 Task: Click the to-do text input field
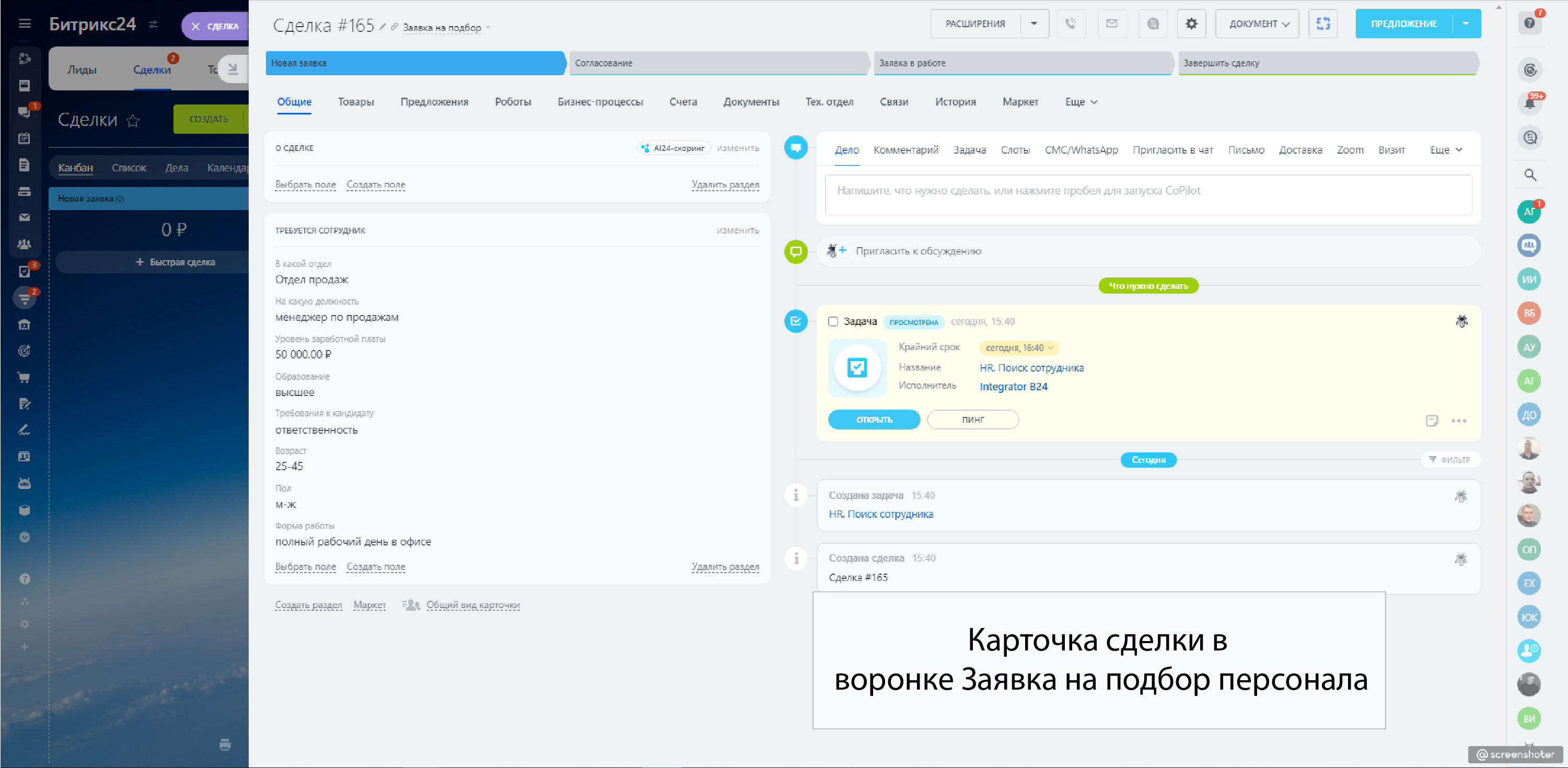tap(1147, 193)
